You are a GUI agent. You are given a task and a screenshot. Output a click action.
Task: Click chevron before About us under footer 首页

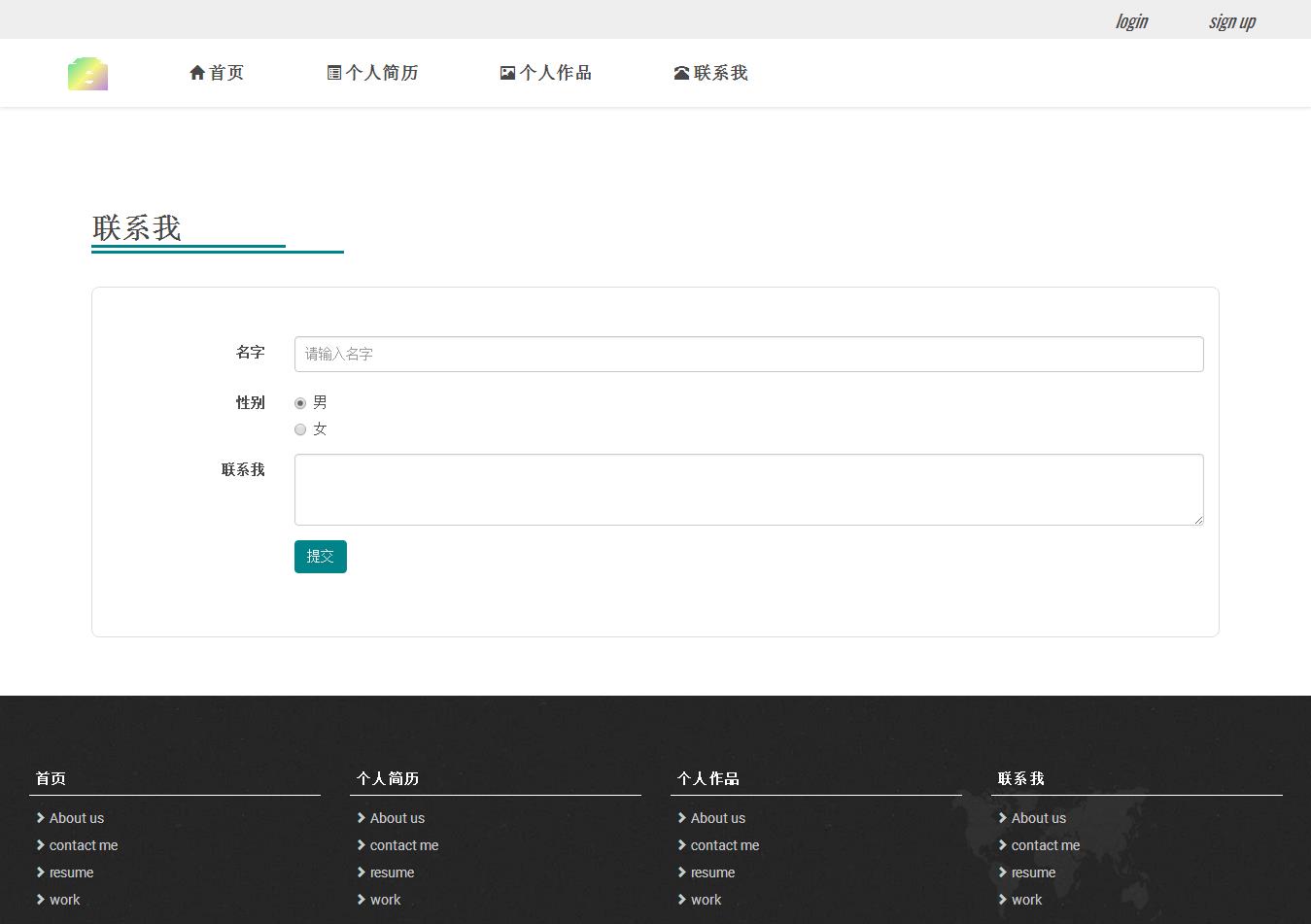41,818
